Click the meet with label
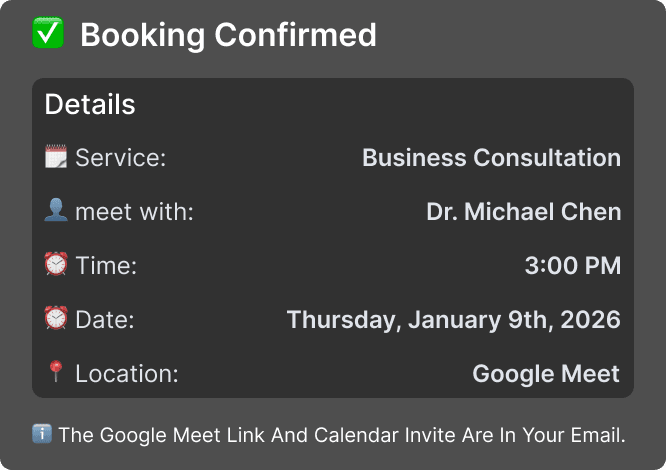 click(134, 212)
